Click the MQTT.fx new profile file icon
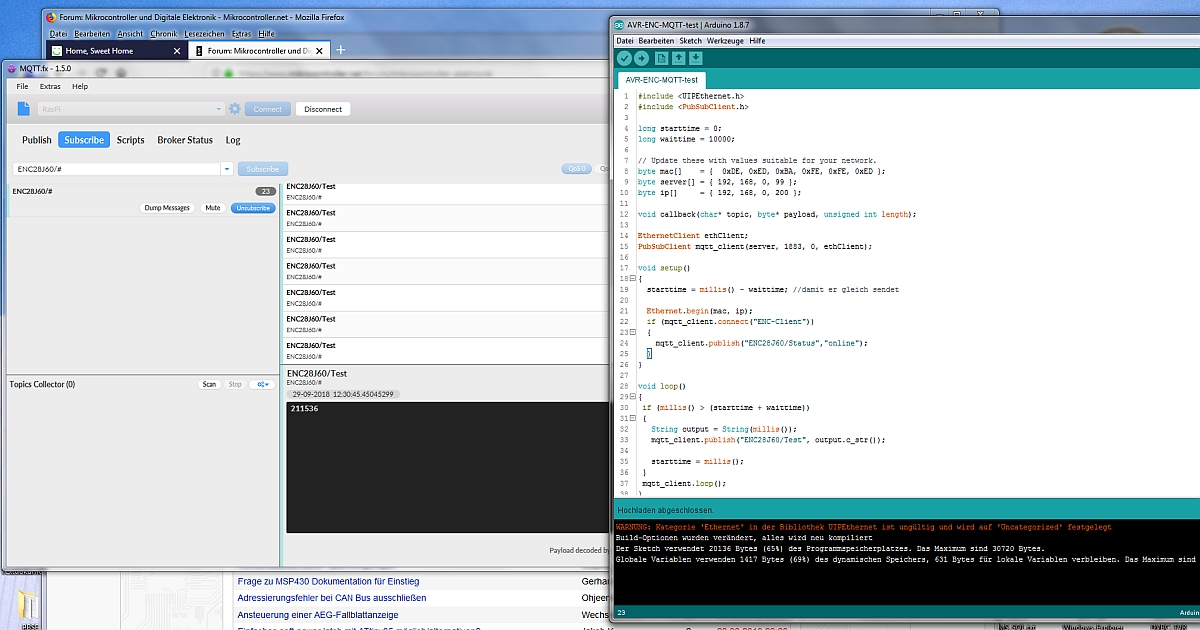 pyautogui.click(x=23, y=109)
